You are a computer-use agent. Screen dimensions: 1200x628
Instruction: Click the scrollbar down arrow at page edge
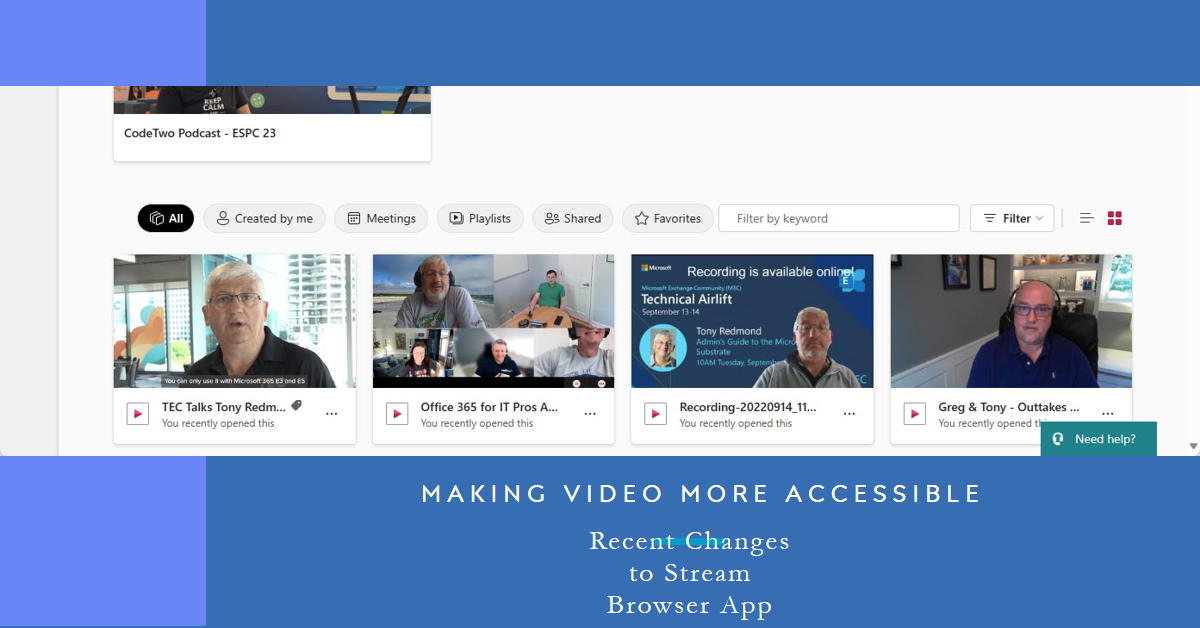[x=1193, y=446]
